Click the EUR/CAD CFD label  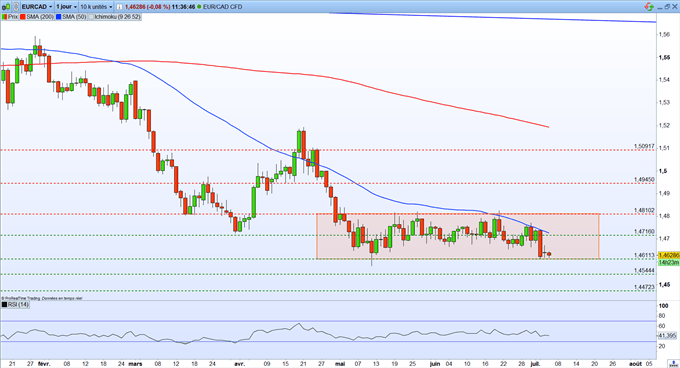(x=222, y=7)
